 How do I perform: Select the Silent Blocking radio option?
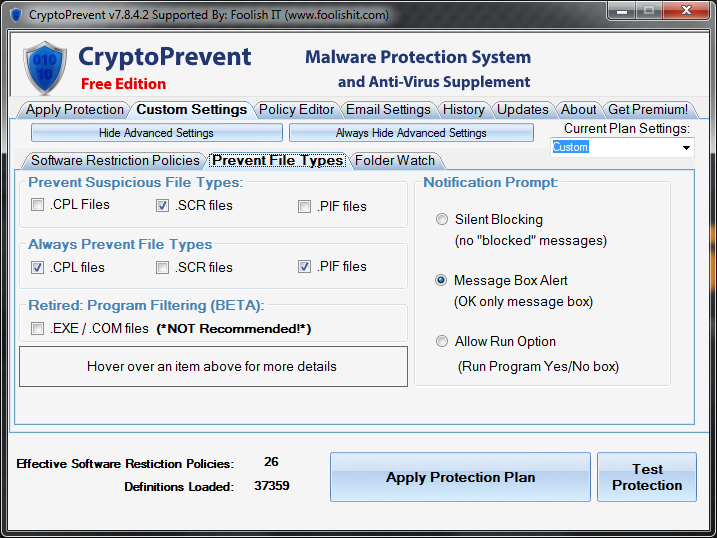(x=442, y=219)
